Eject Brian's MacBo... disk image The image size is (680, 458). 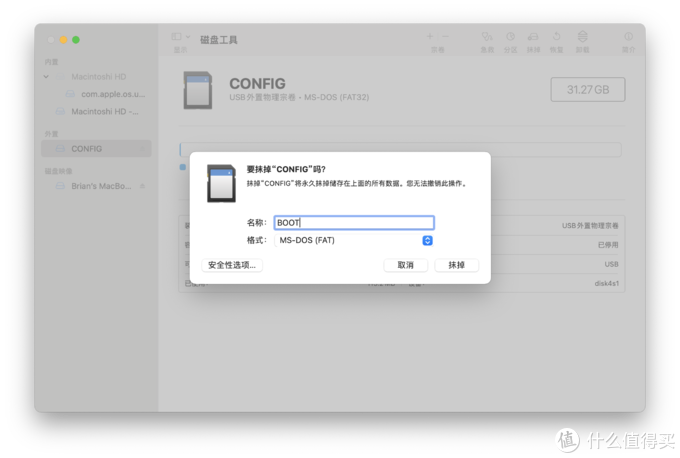(x=143, y=186)
